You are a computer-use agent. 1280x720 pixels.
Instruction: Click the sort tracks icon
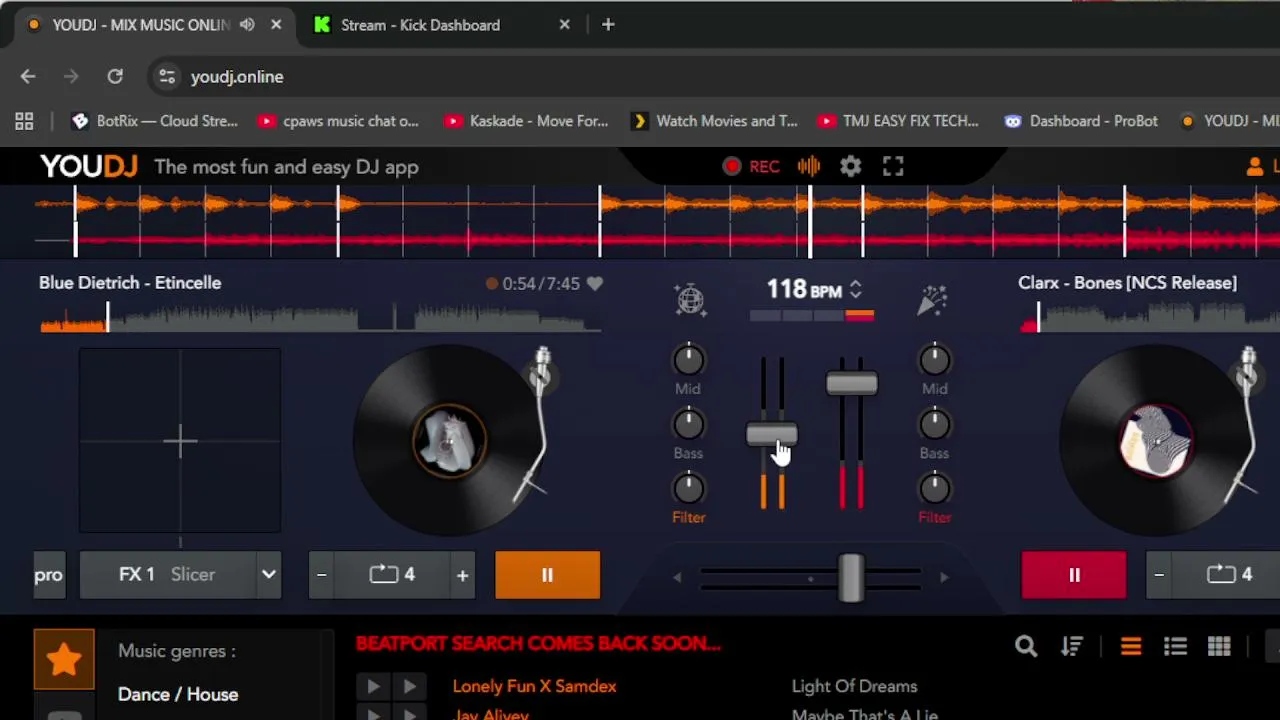coord(1072,647)
